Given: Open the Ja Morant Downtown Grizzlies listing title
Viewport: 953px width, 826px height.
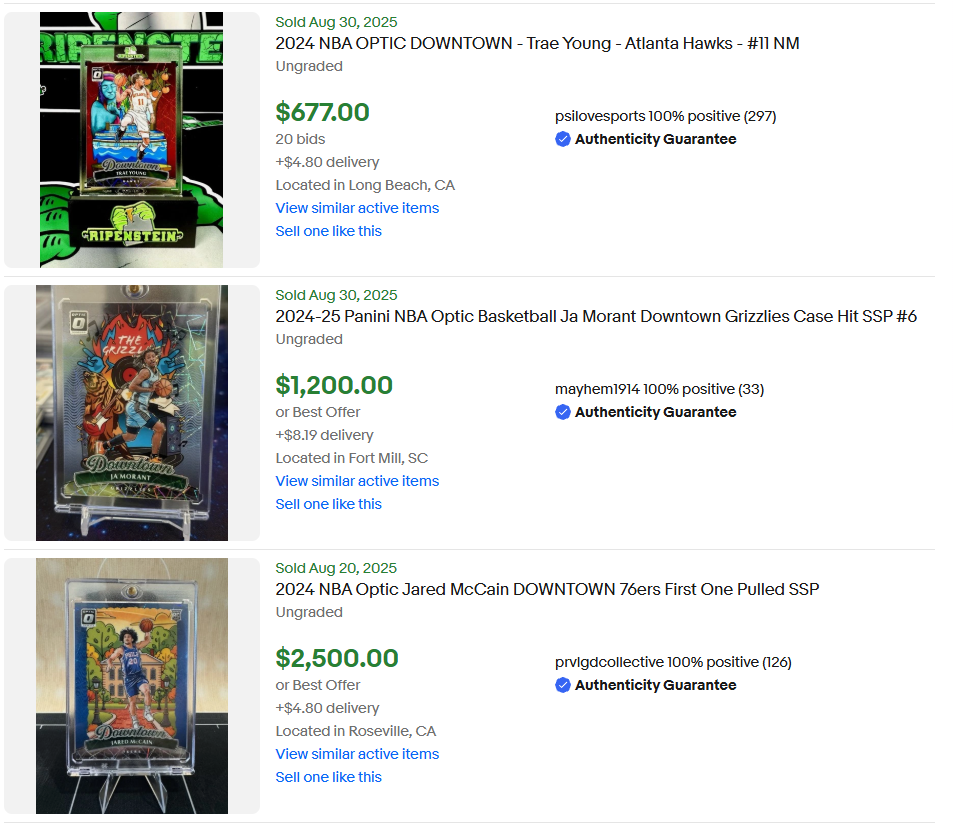Looking at the screenshot, I should click(596, 317).
